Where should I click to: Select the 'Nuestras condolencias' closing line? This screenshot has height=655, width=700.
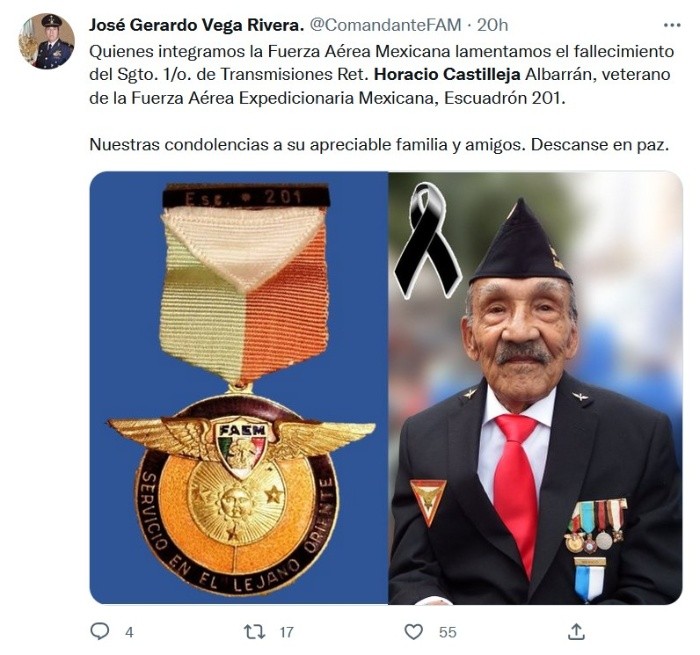pyautogui.click(x=379, y=145)
